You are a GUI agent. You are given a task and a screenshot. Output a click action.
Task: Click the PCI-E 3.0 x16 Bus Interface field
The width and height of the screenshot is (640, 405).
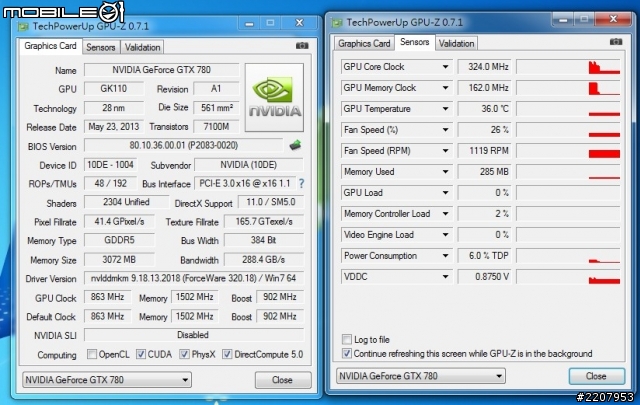[245, 184]
